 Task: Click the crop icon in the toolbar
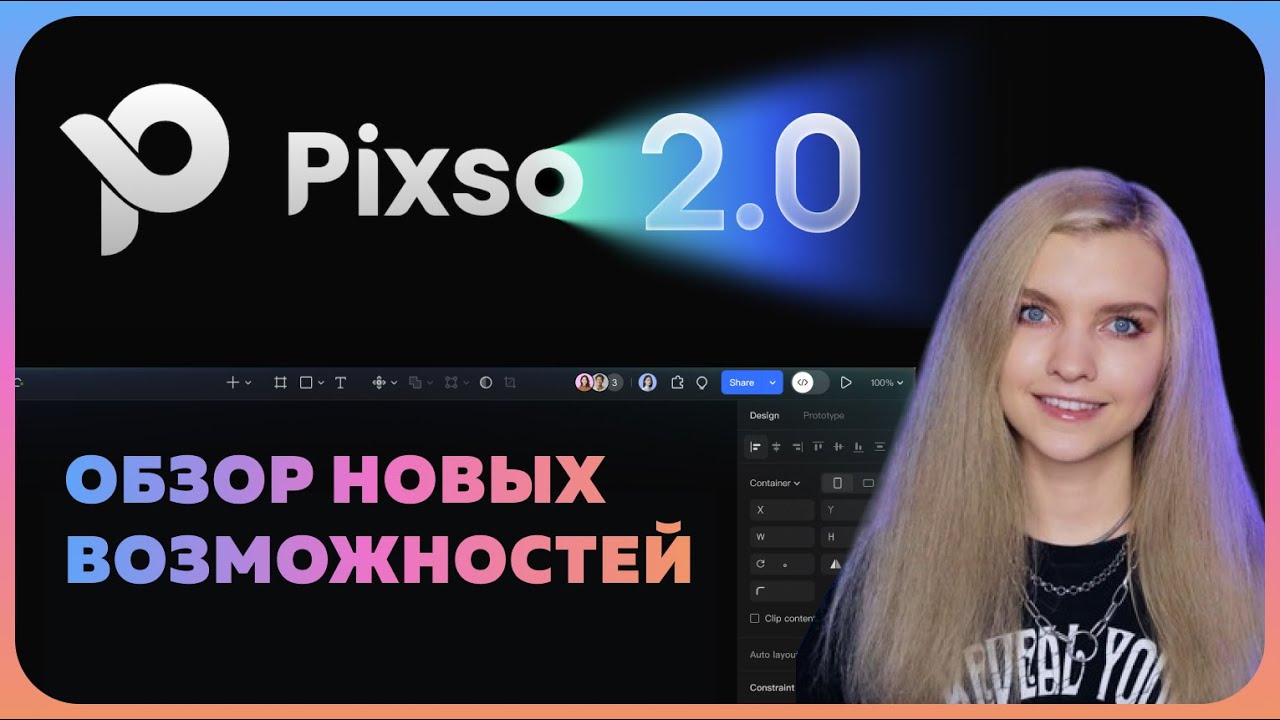point(510,383)
